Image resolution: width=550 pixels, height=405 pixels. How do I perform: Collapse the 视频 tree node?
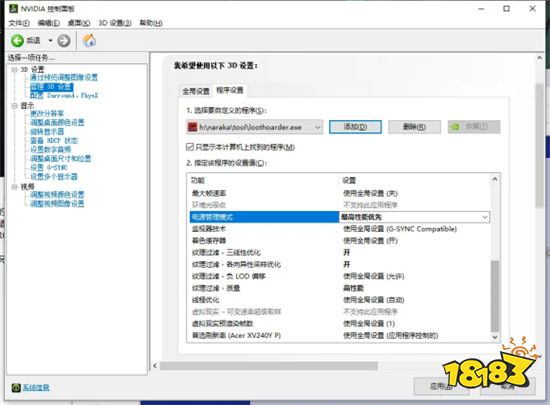15,187
